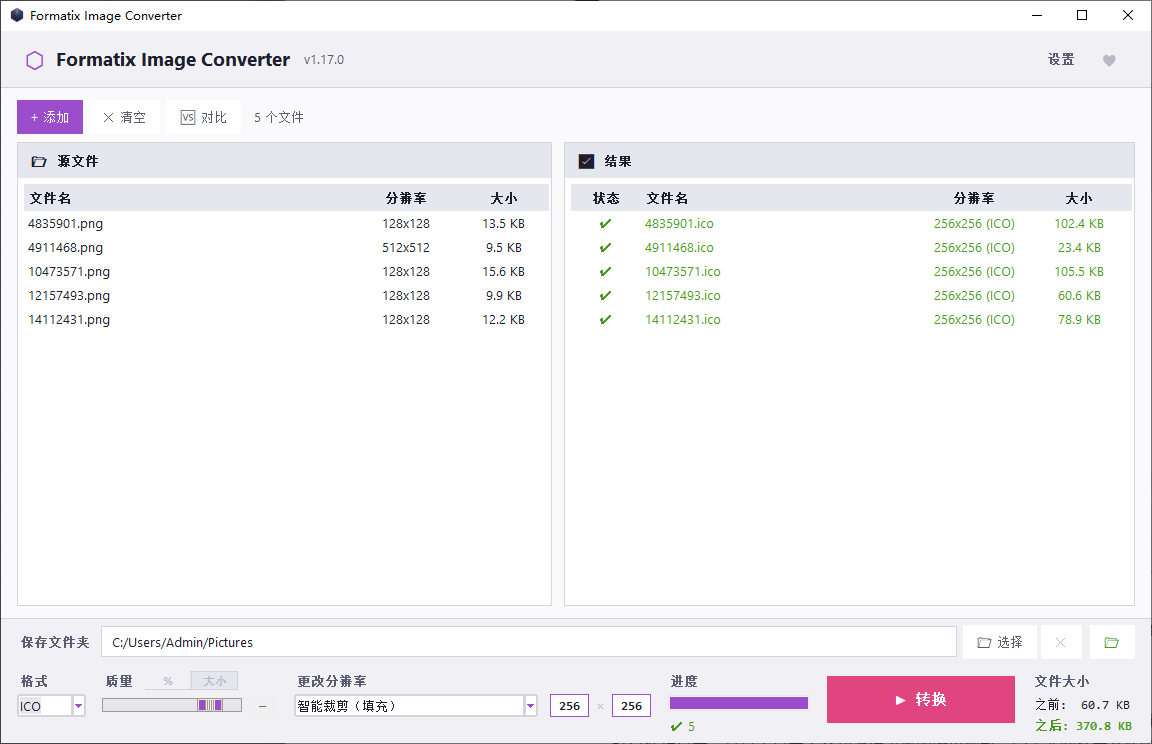Click the results 分辨率 column header
Image resolution: width=1152 pixels, height=744 pixels.
(974, 199)
